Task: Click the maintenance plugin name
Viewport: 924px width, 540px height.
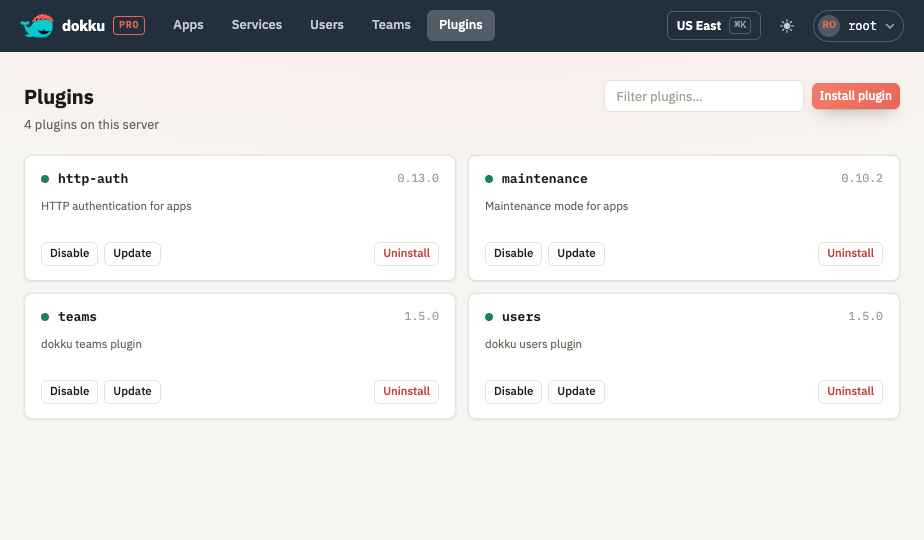Action: (x=544, y=179)
